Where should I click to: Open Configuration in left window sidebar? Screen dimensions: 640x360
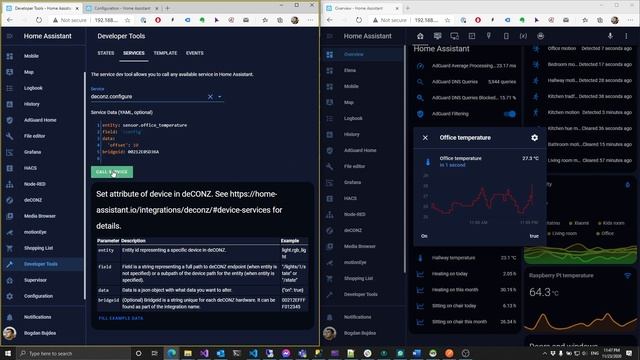(x=43, y=296)
